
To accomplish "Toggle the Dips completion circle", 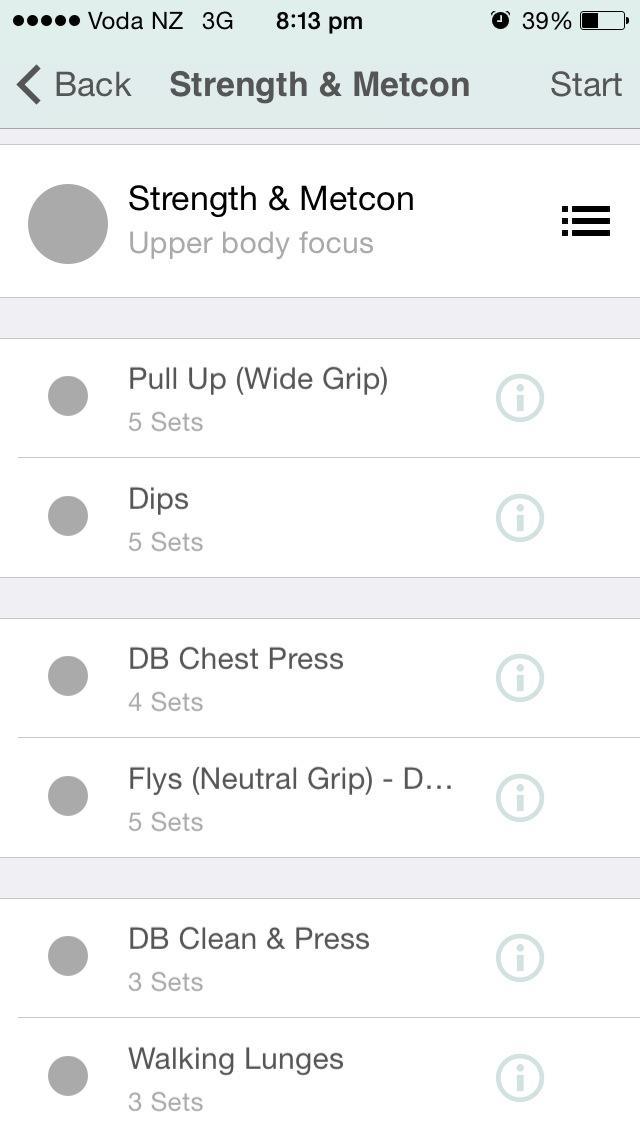I will [68, 516].
